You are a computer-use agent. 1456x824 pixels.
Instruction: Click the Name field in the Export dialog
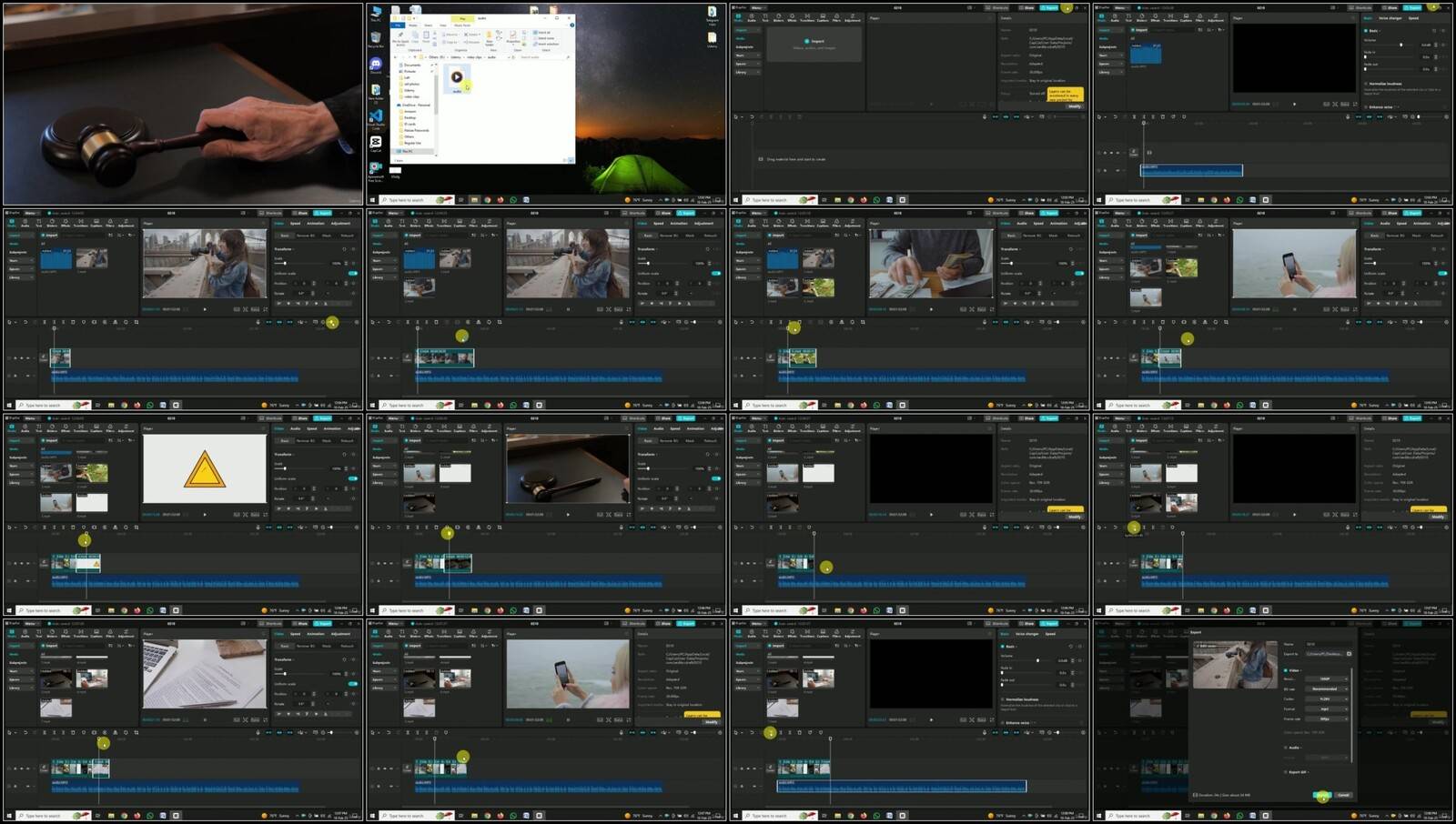1329,644
